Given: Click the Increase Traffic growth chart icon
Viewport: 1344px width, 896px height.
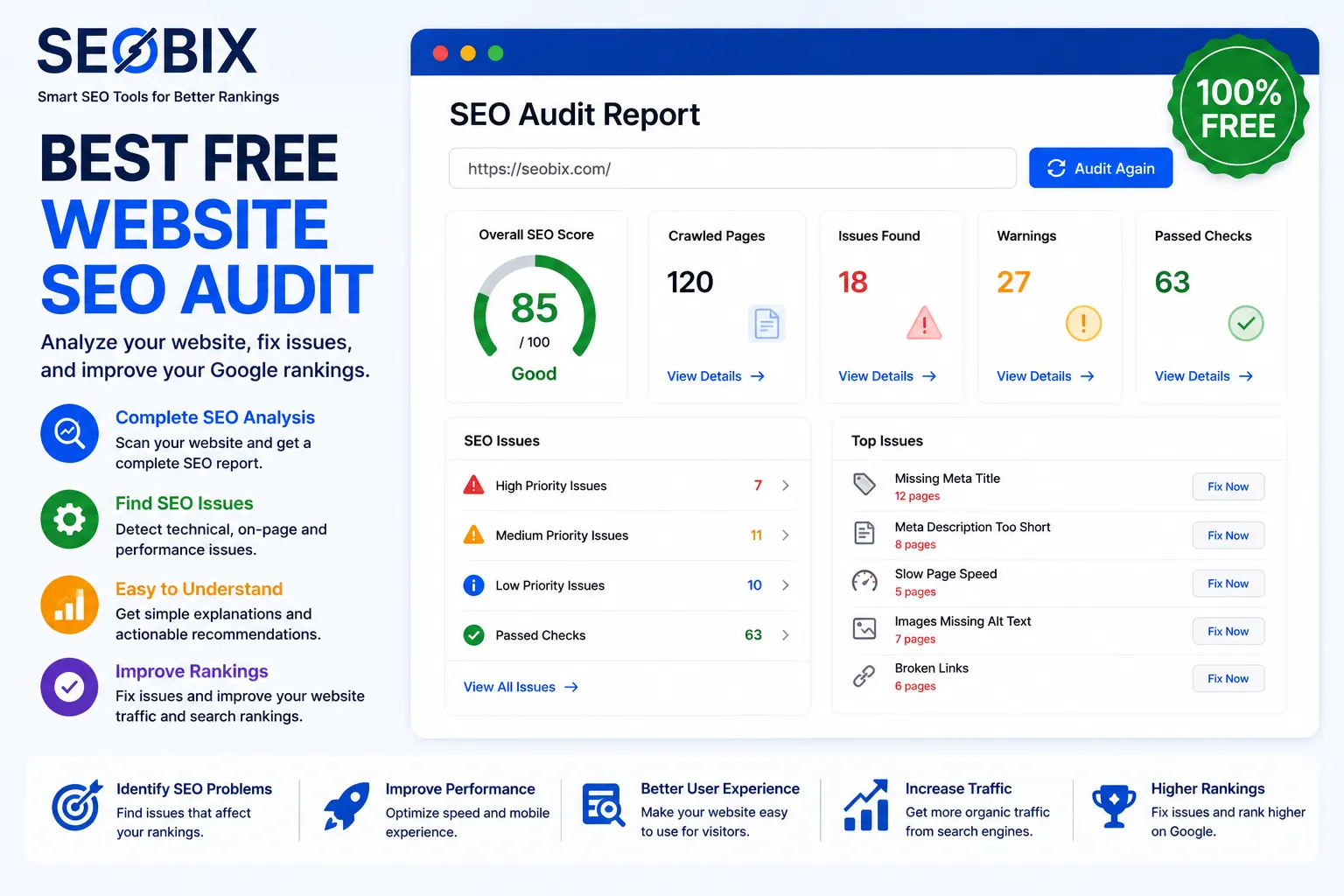Looking at the screenshot, I should click(866, 805).
